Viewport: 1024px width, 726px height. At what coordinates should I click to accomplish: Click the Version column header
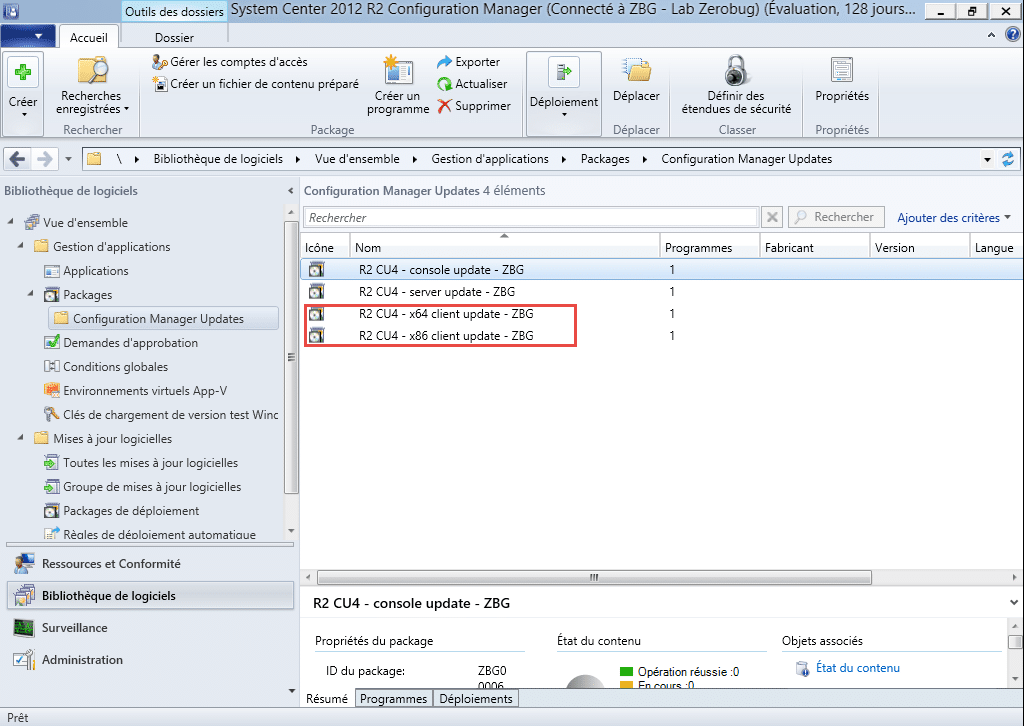pos(920,247)
